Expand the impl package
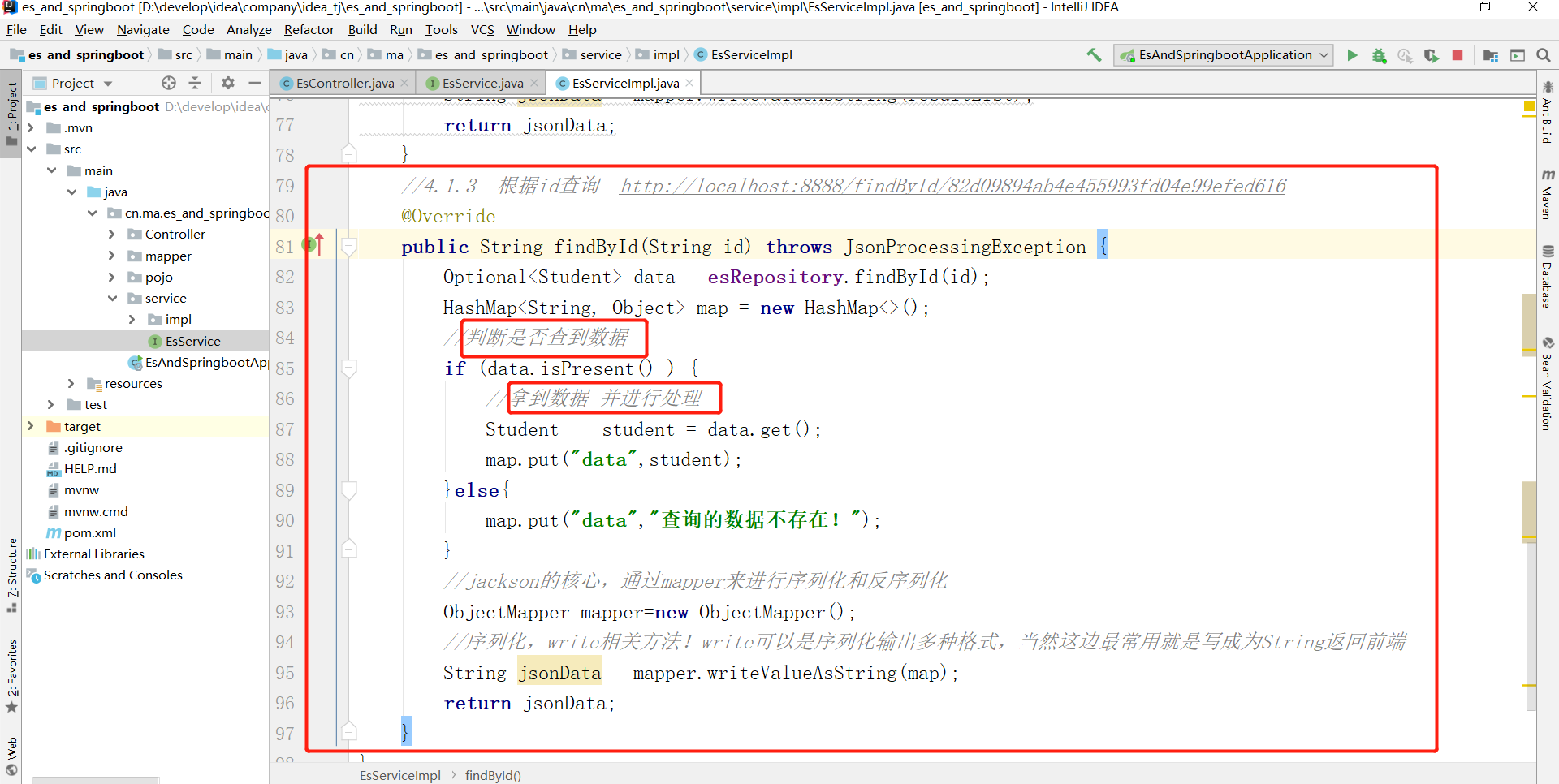Image resolution: width=1559 pixels, height=784 pixels. tap(132, 319)
